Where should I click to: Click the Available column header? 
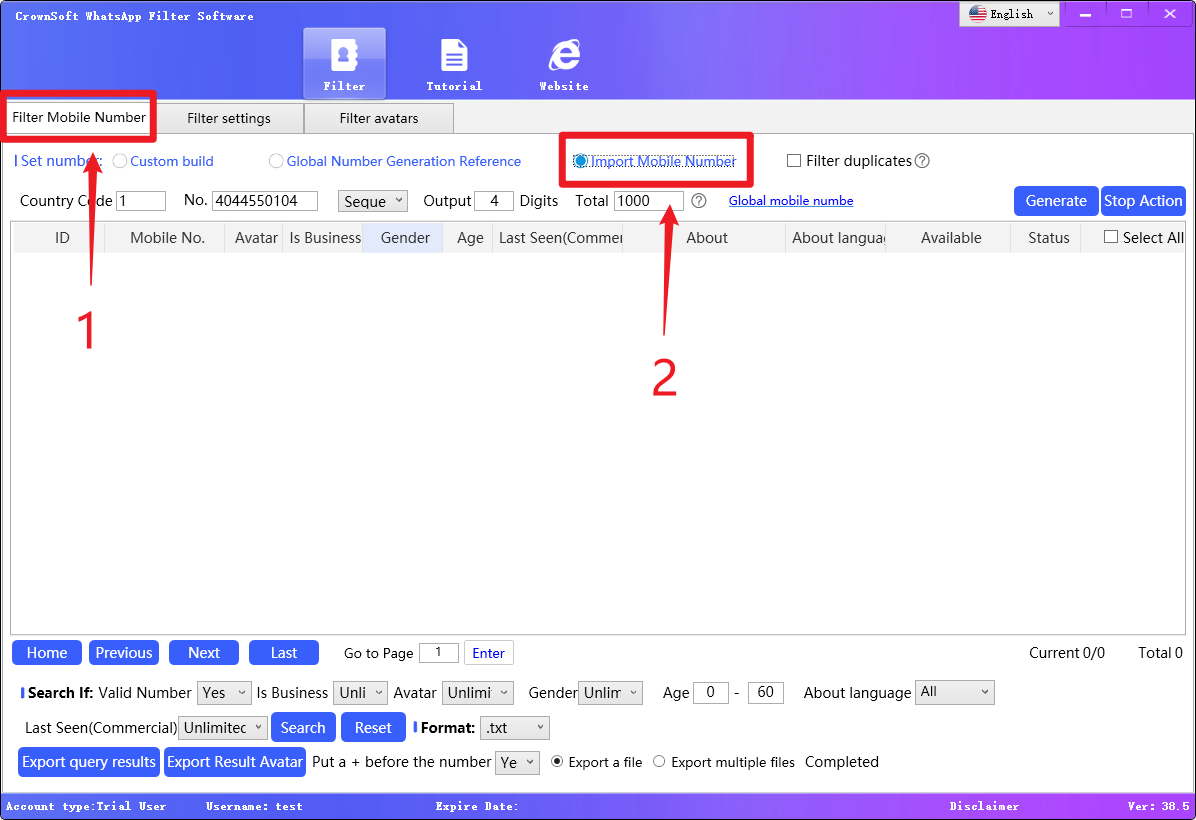950,238
